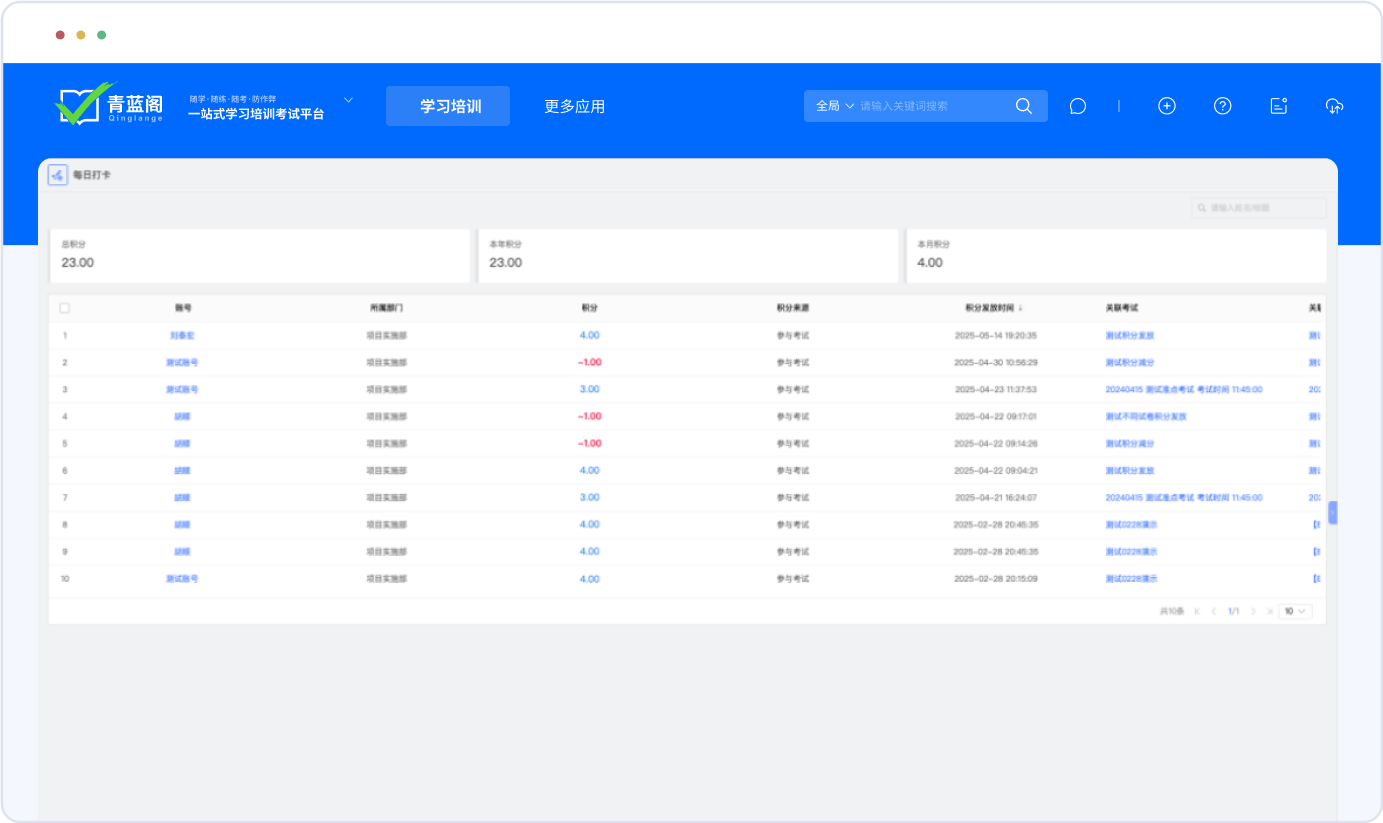Open the chat message icon in header
This screenshot has width=1383, height=823.
pyautogui.click(x=1077, y=106)
